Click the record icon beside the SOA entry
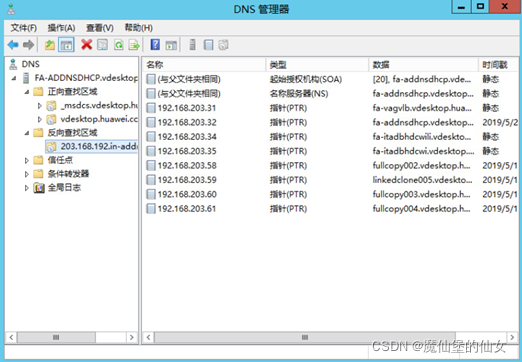Viewport: 522px width, 362px height. pos(151,79)
